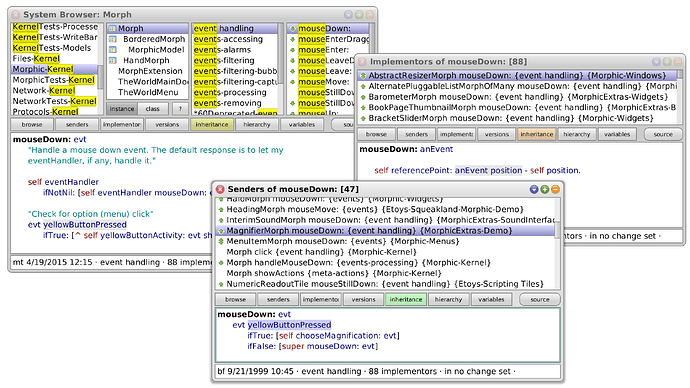Expand the Senders window with green button
This screenshot has height=388, width=690.
(544, 189)
